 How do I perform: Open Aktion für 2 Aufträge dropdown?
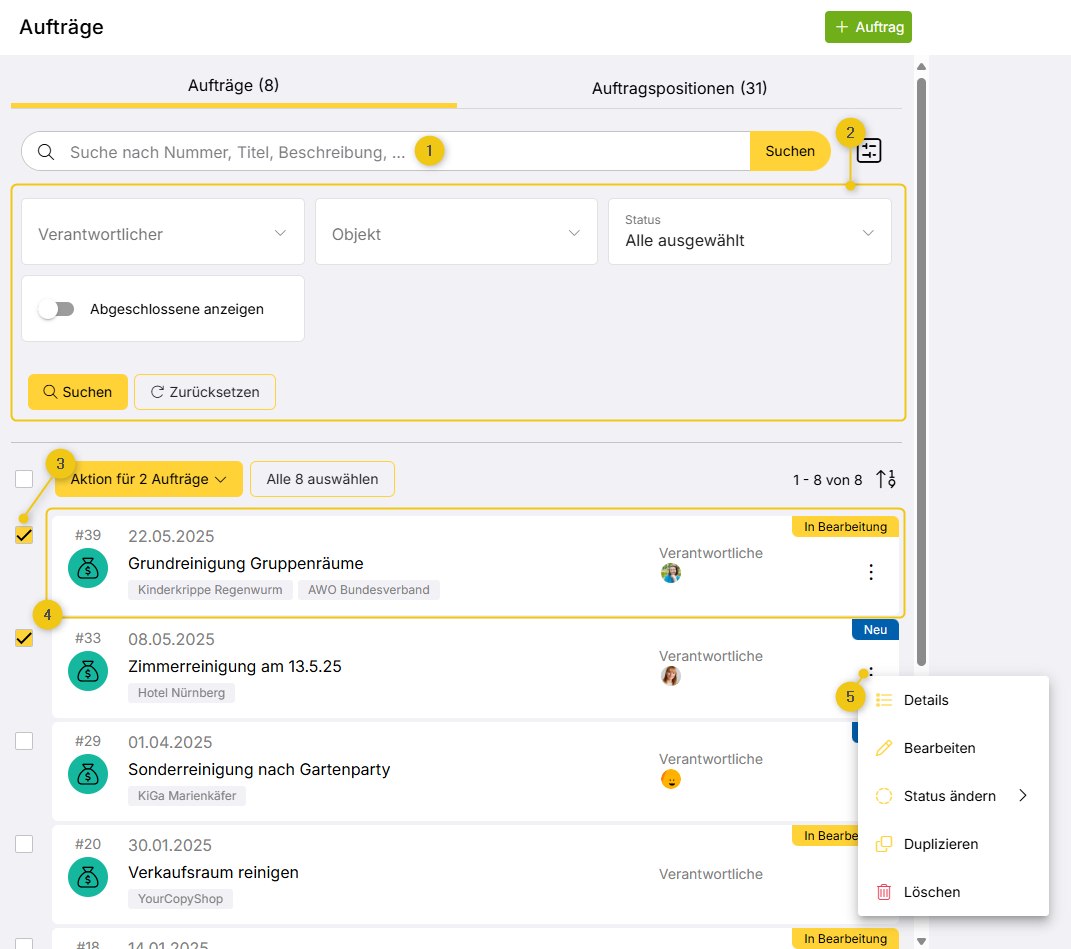click(x=149, y=479)
